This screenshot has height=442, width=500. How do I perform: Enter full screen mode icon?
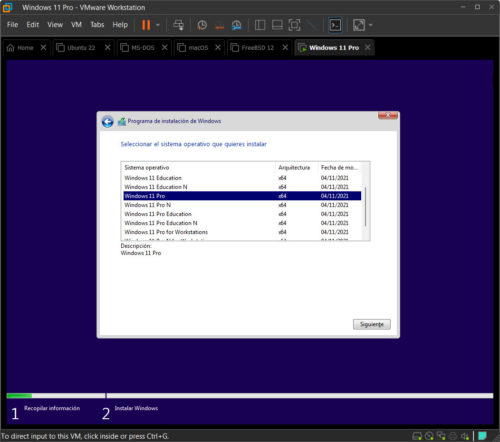tap(294, 25)
